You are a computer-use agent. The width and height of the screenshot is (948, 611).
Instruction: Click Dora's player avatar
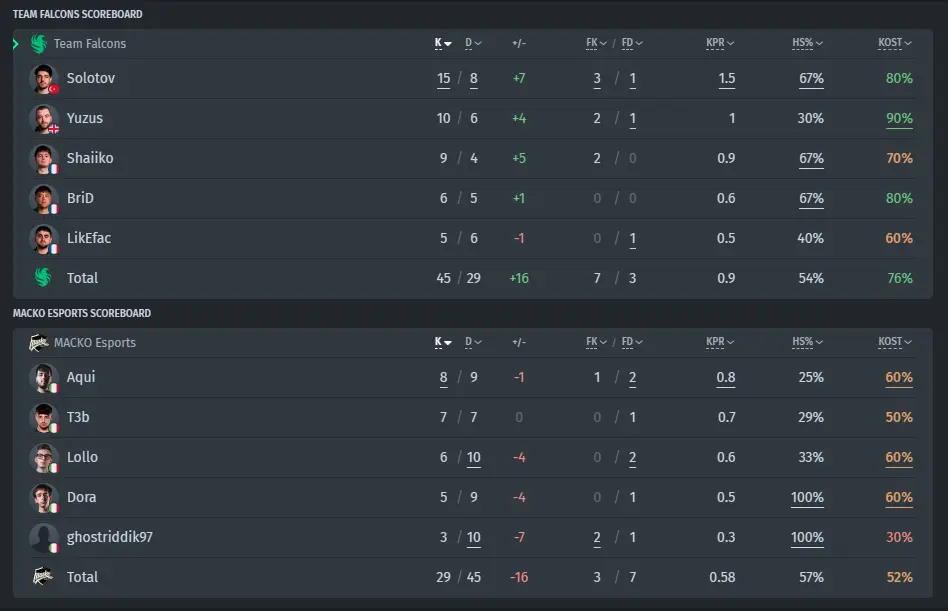tap(44, 497)
